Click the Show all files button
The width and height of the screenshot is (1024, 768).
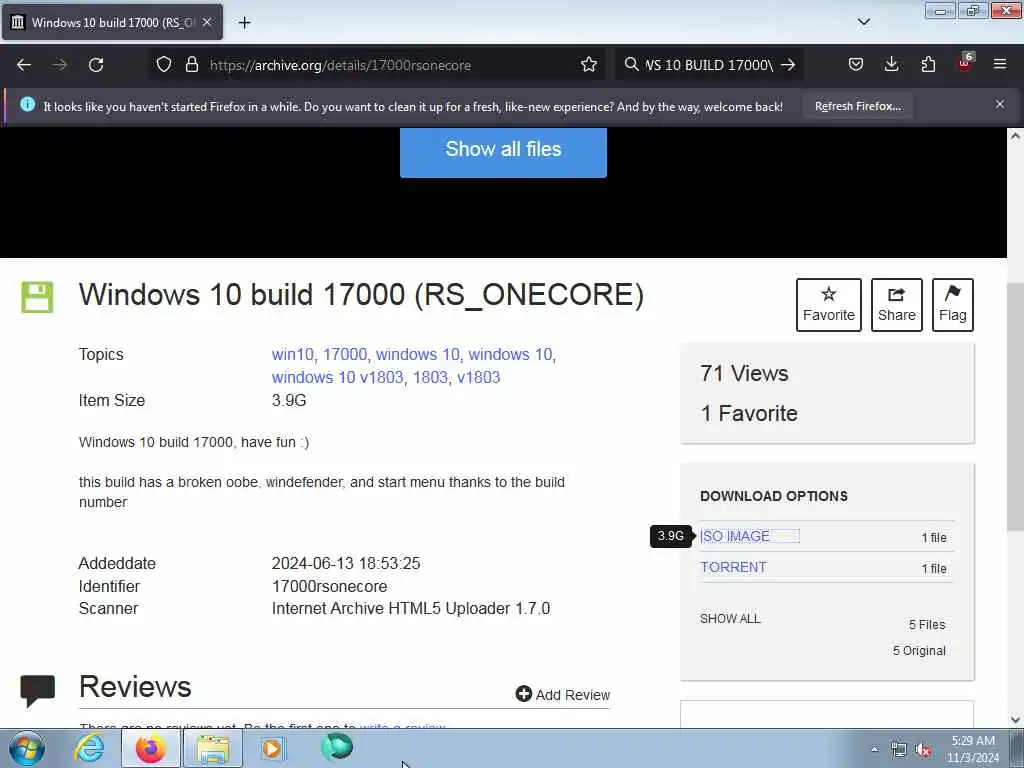(503, 151)
